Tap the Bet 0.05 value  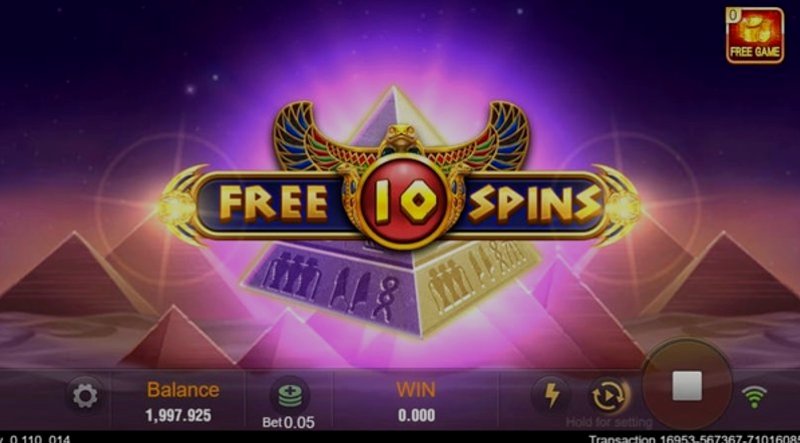(x=288, y=422)
